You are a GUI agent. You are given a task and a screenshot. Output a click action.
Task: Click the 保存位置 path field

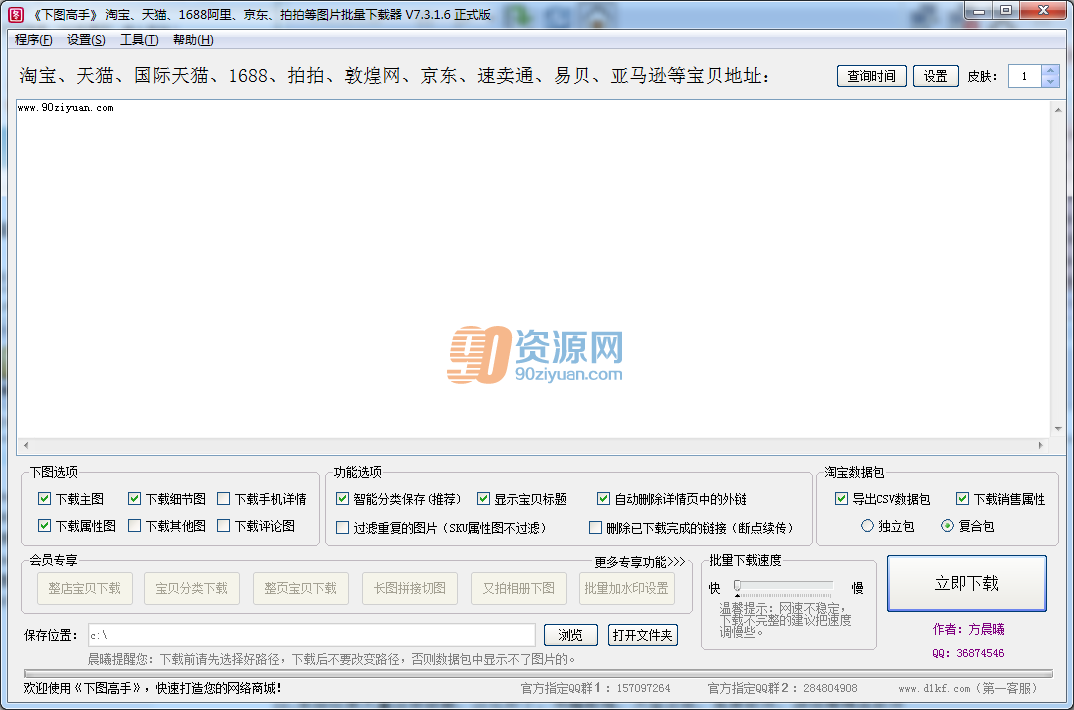tap(312, 635)
